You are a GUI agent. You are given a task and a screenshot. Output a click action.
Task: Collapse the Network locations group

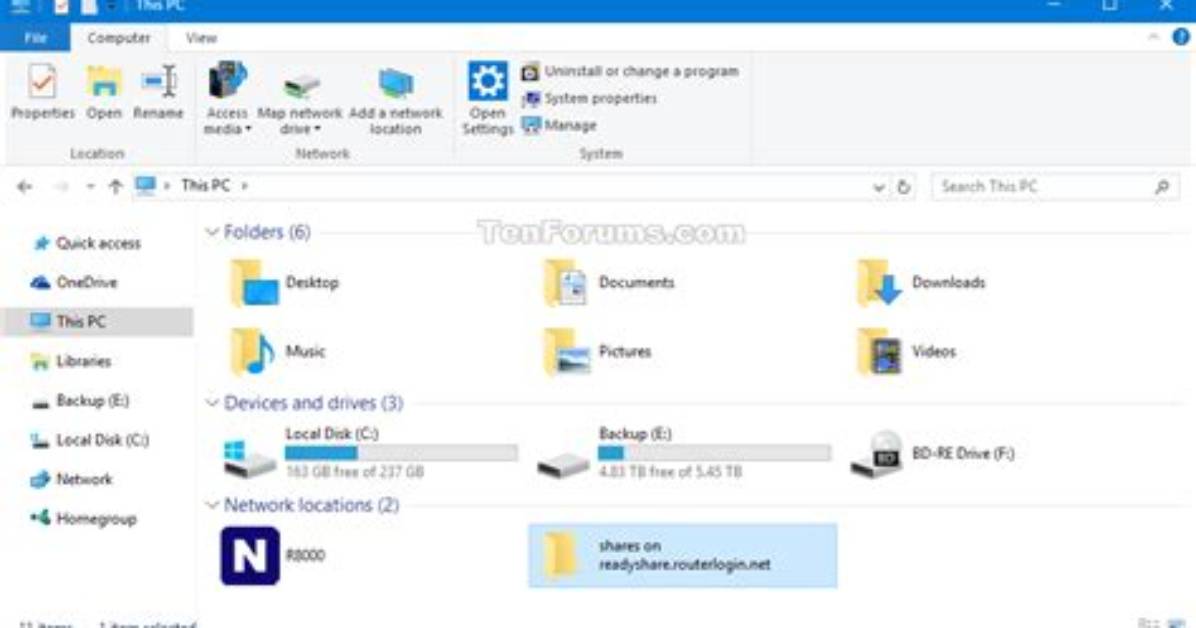tap(212, 505)
